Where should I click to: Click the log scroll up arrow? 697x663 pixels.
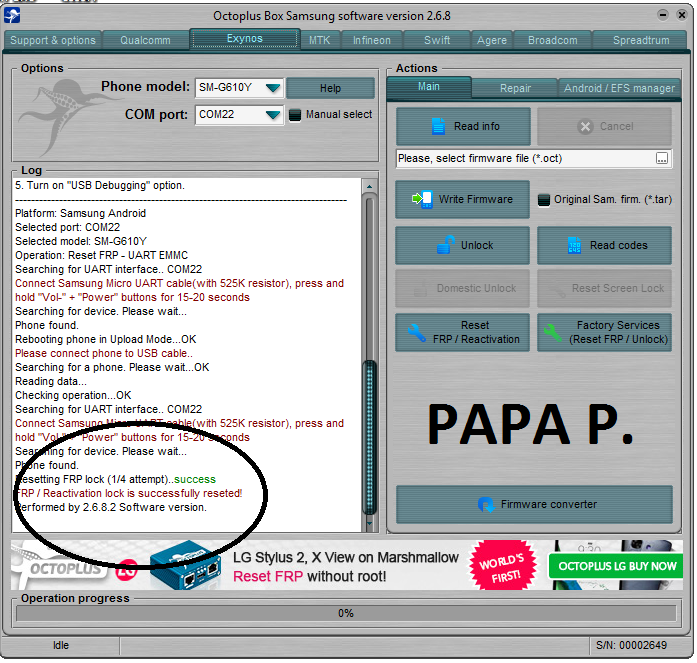[369, 186]
